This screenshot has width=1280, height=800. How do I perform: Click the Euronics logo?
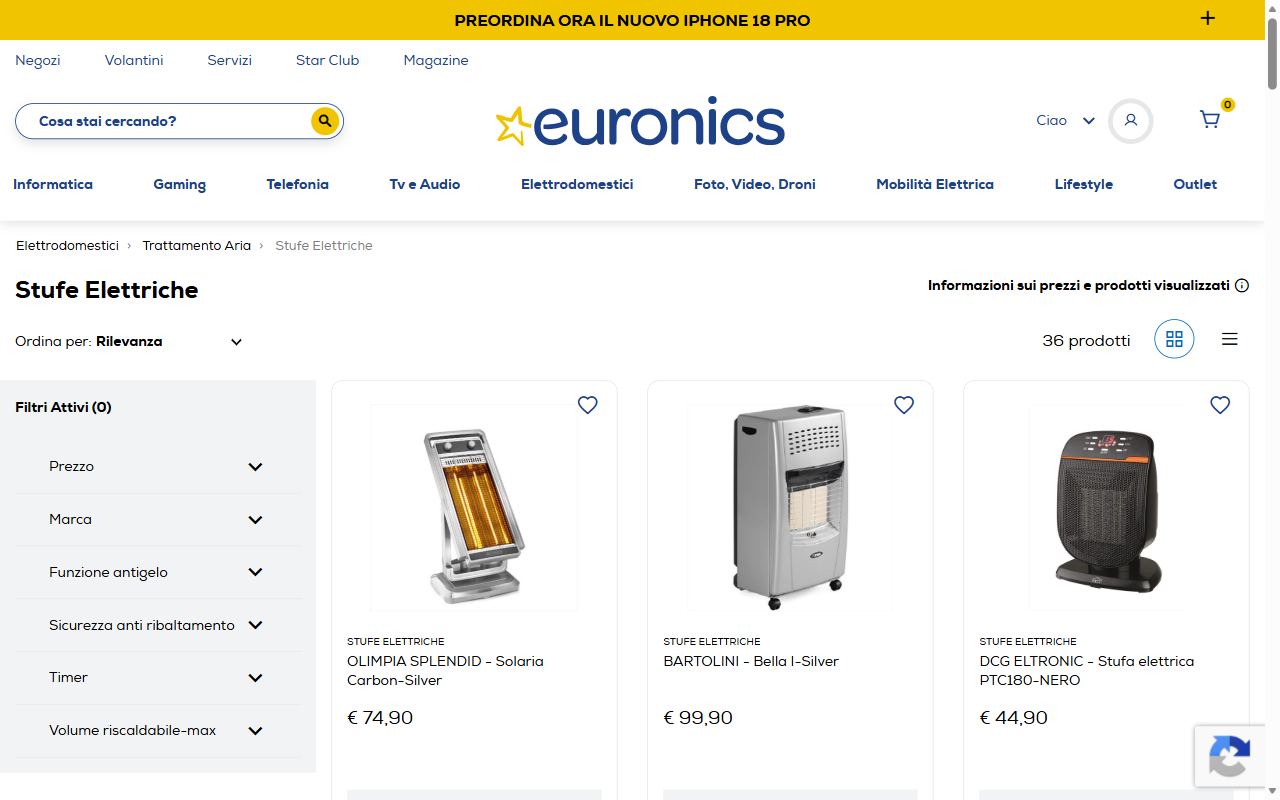[x=640, y=122]
